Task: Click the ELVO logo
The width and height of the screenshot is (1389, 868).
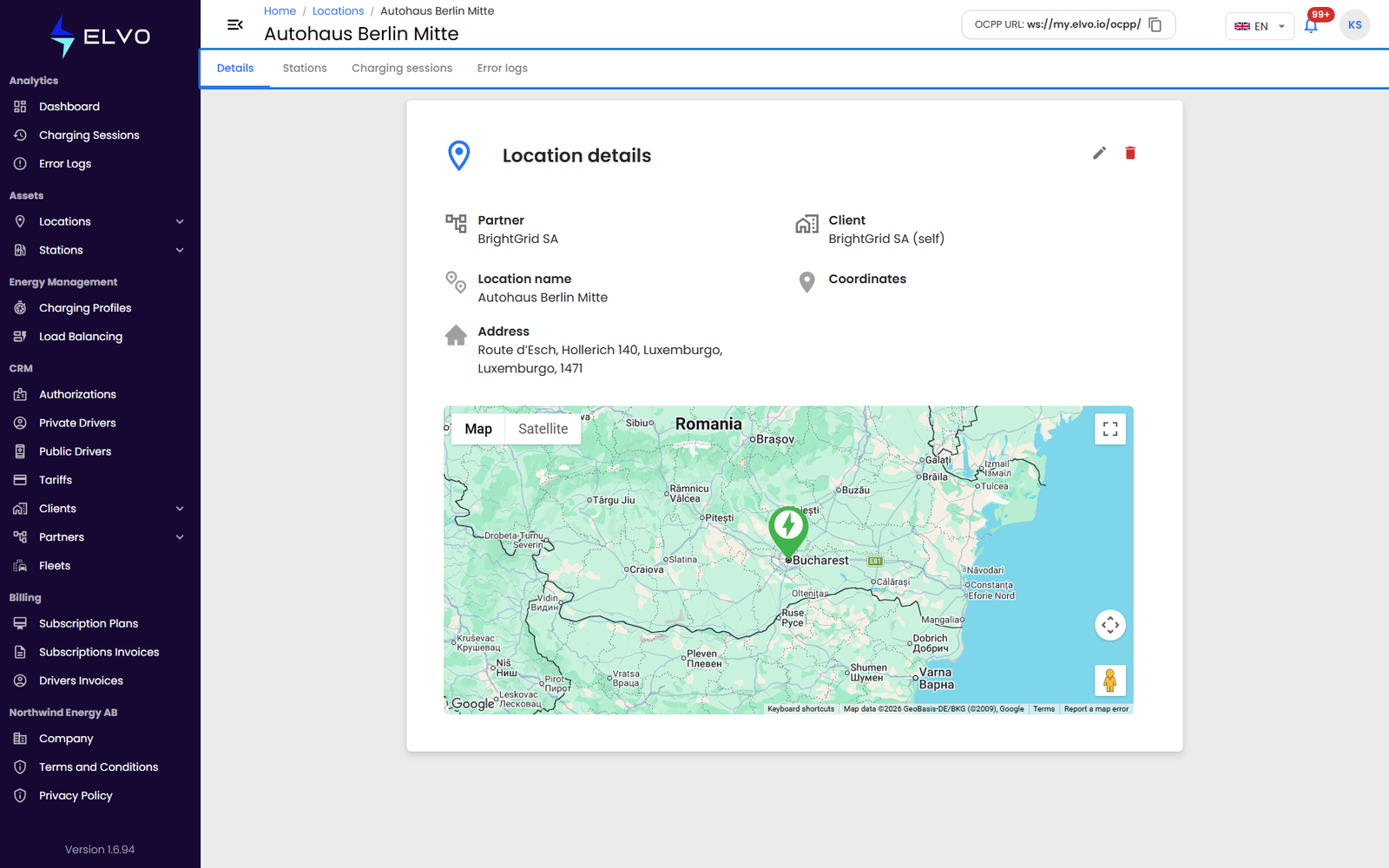Action: [100, 36]
